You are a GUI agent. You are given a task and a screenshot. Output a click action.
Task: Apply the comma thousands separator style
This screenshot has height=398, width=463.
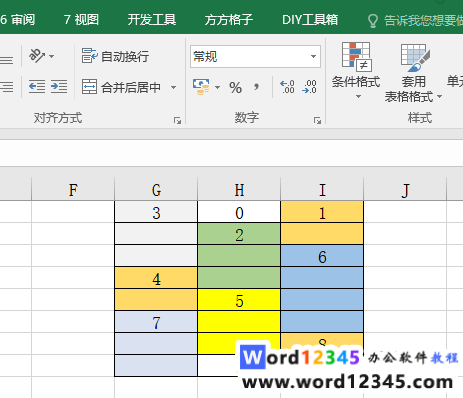(x=256, y=87)
